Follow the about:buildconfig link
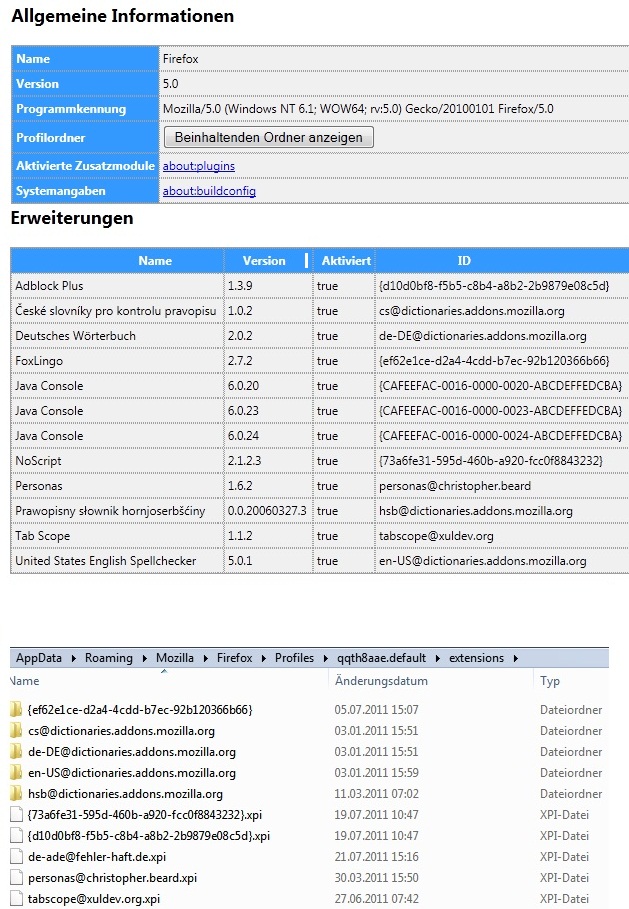Screen dimensions: 629x909 209,191
